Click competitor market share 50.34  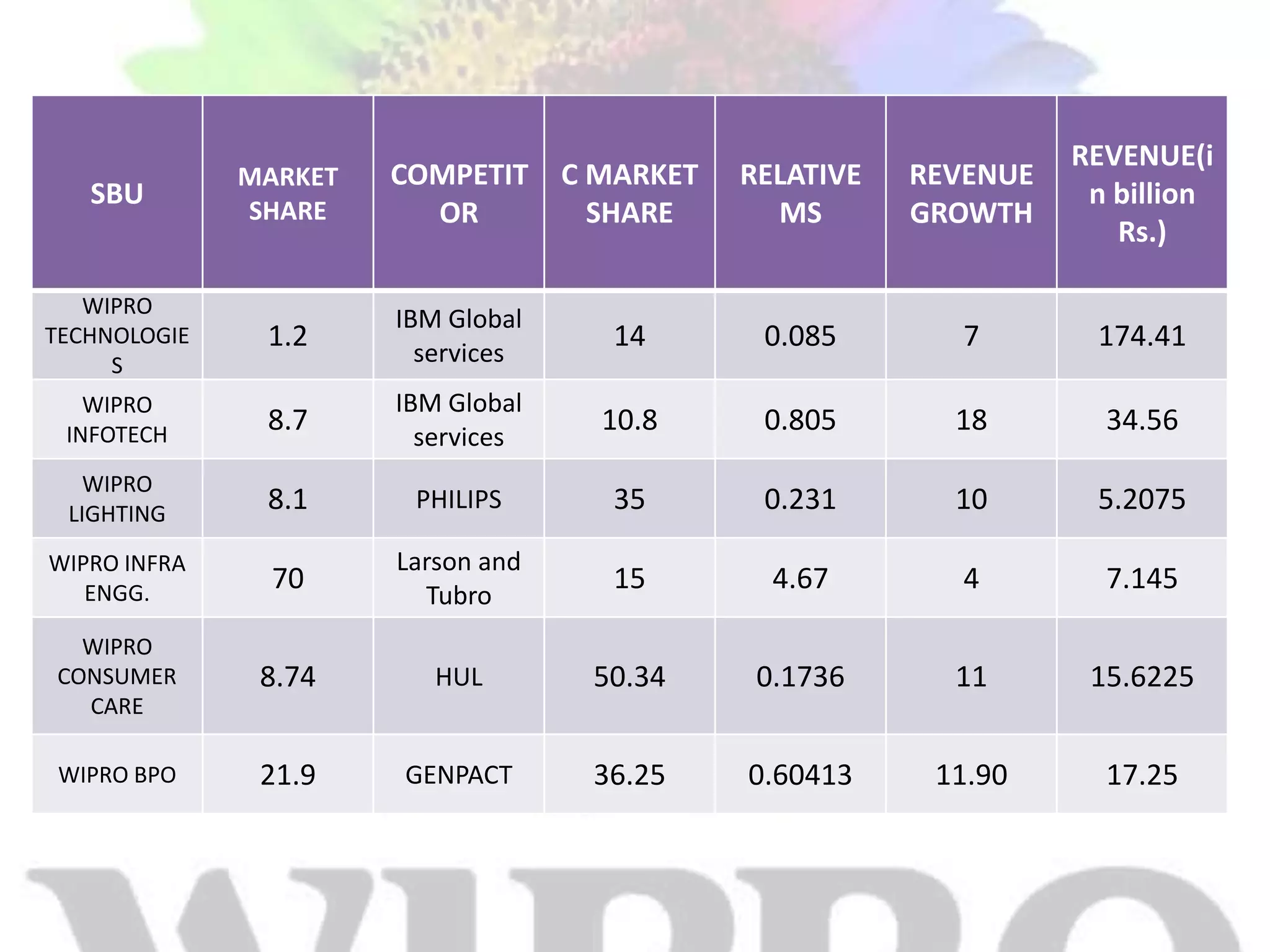[629, 676]
